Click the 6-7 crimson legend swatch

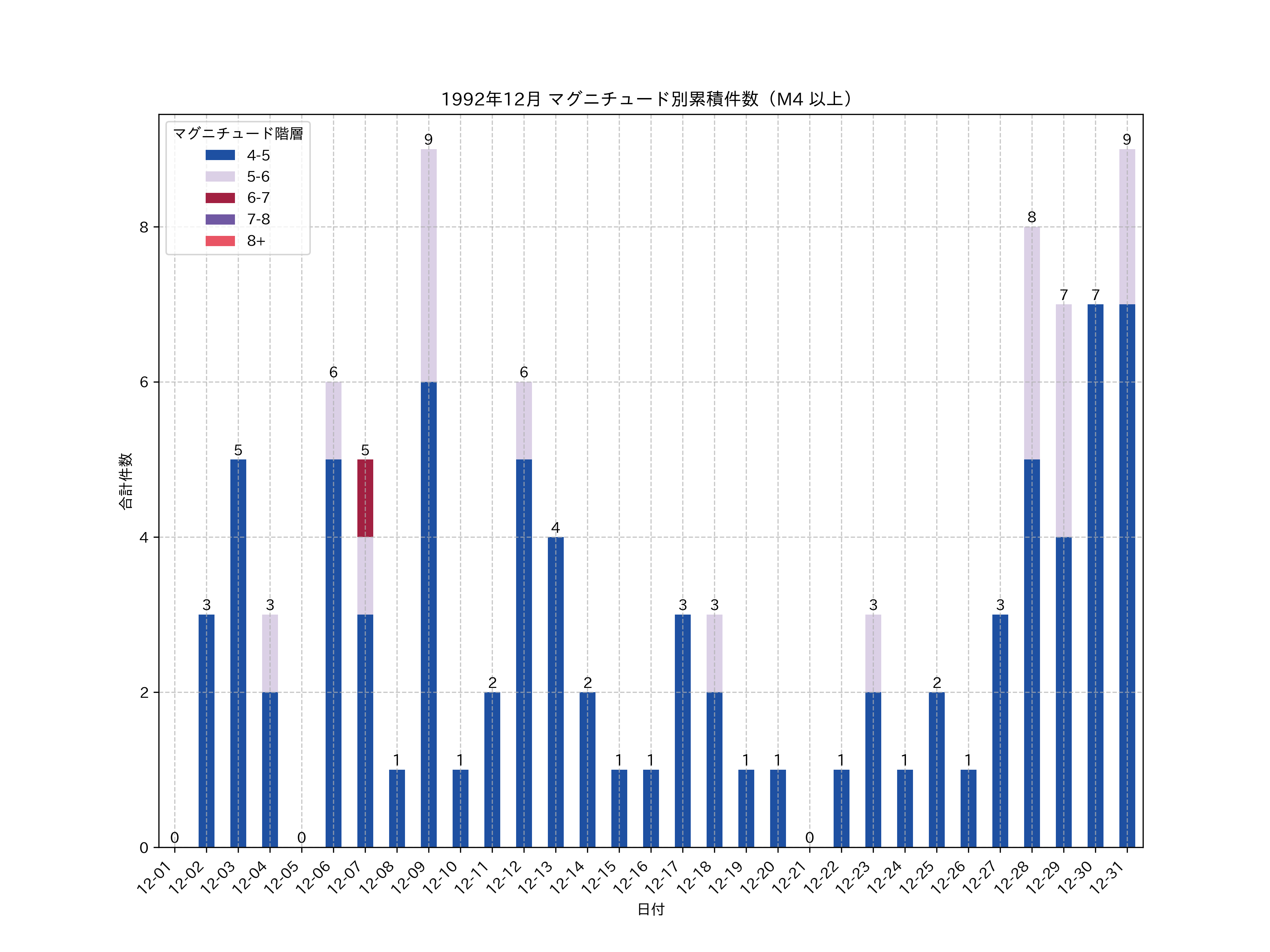pyautogui.click(x=220, y=198)
